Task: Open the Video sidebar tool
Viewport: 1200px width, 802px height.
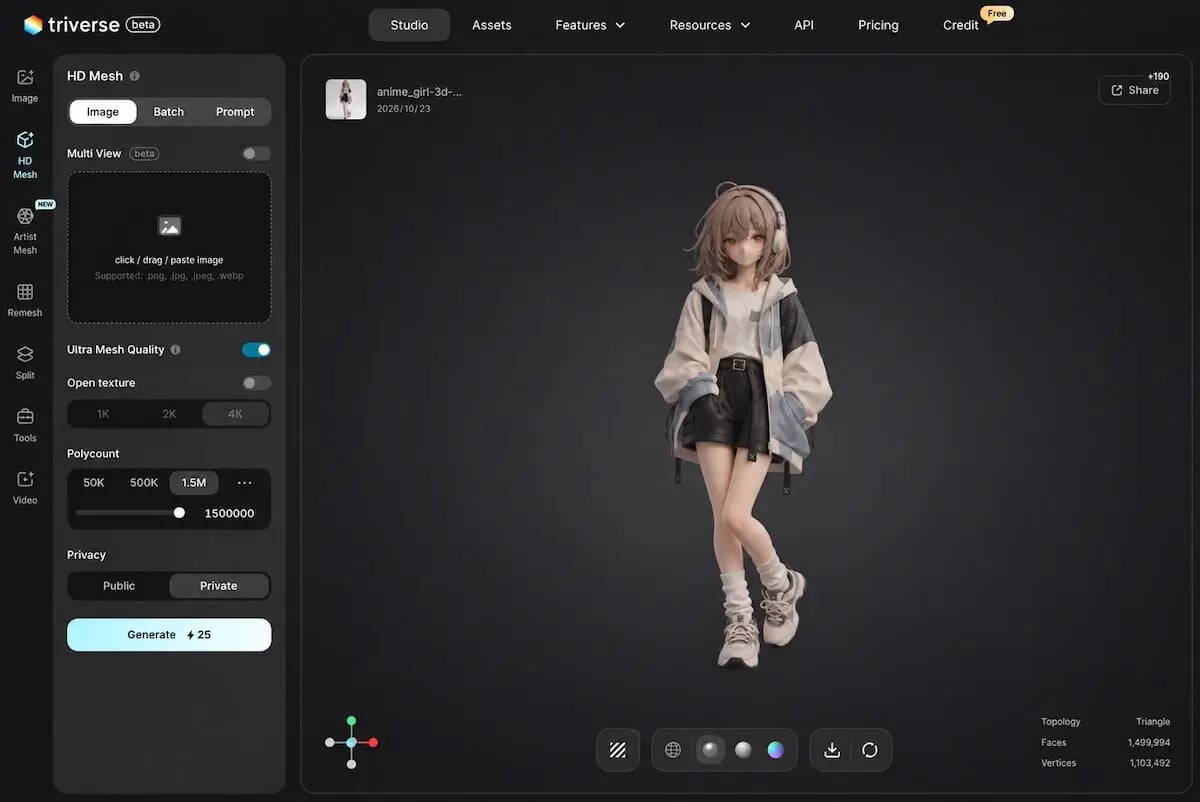Action: (25, 488)
